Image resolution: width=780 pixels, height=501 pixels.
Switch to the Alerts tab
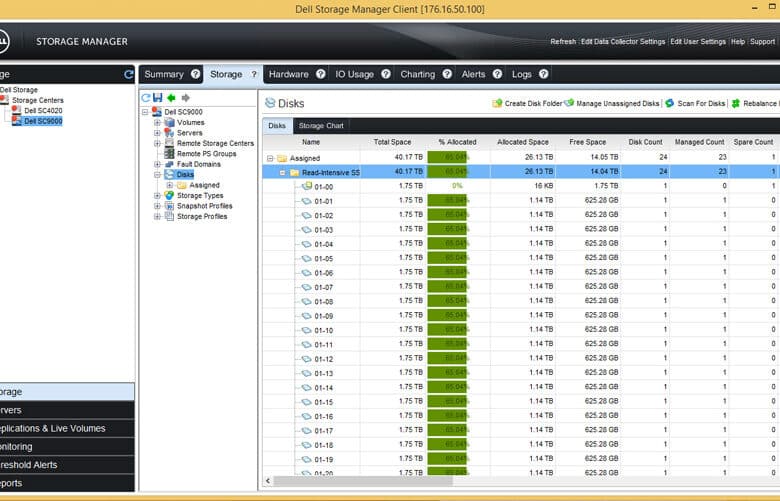(473, 74)
